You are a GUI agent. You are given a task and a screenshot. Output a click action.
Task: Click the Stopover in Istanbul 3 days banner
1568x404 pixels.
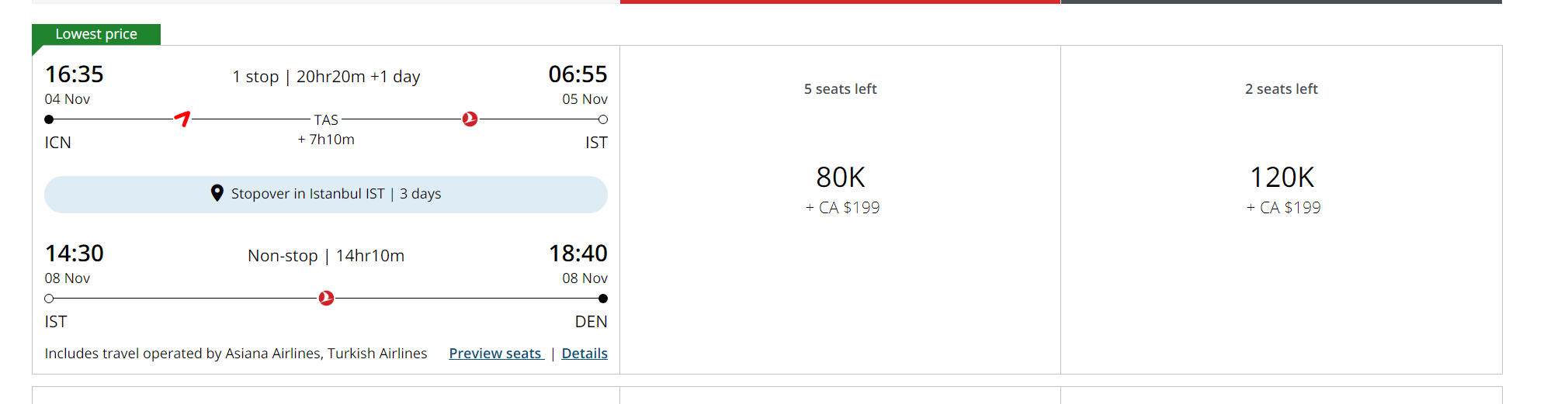click(326, 194)
